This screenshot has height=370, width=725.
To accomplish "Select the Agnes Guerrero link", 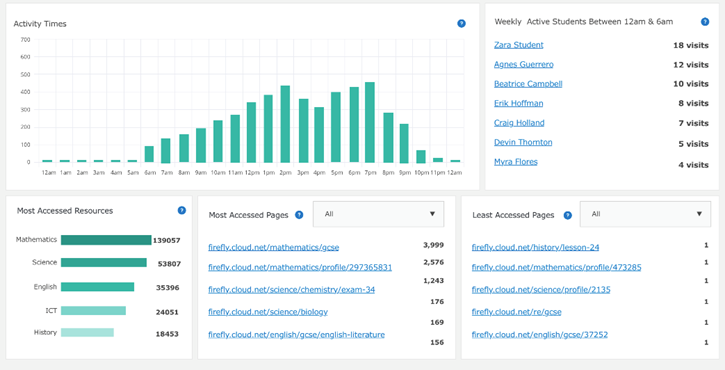I will point(523,64).
